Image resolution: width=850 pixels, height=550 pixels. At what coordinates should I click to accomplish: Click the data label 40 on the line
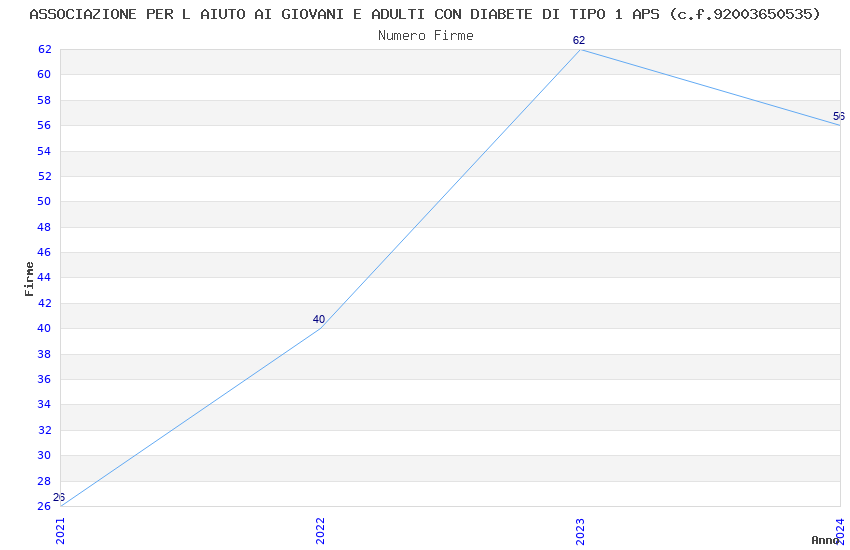point(319,319)
